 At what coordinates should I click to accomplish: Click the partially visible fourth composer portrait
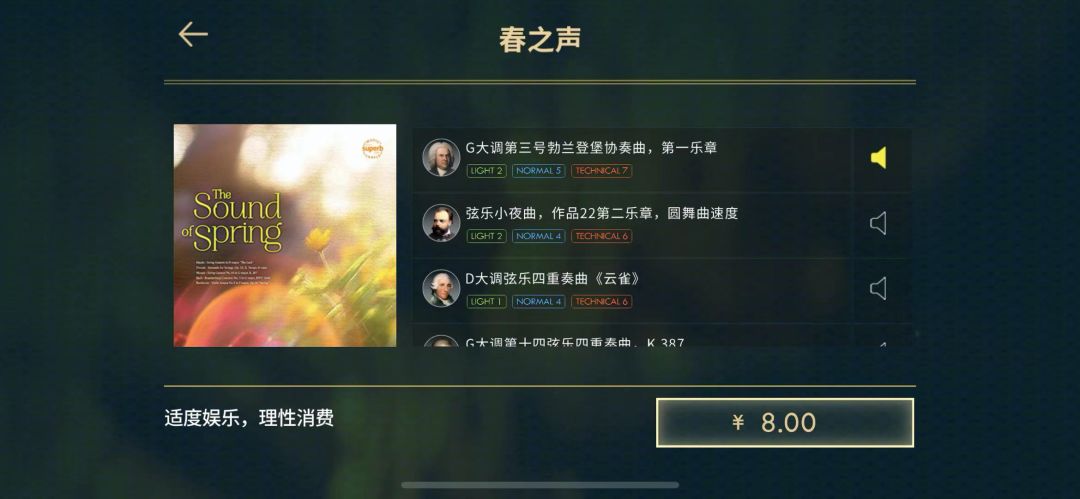tap(441, 341)
